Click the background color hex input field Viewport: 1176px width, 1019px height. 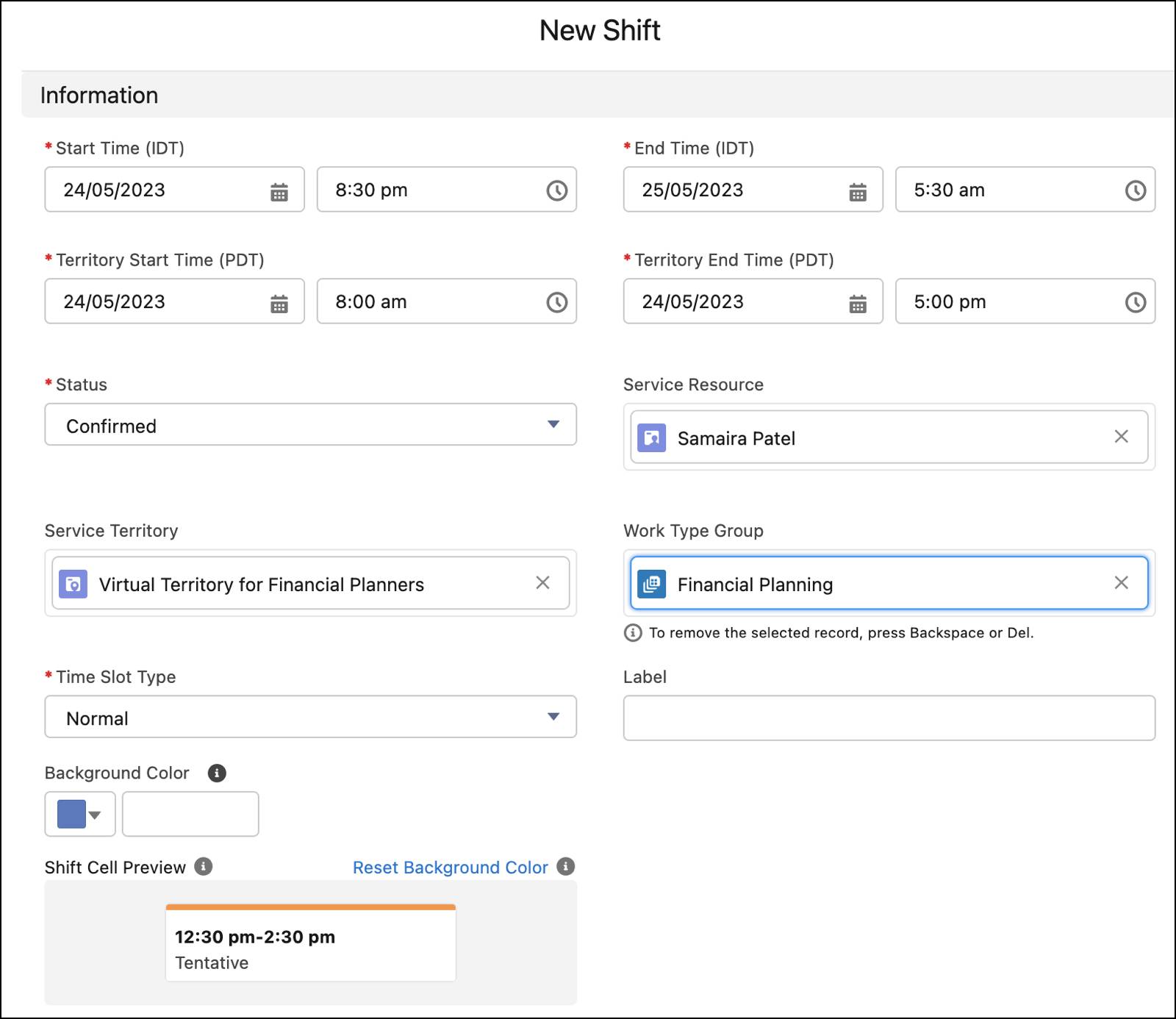tap(190, 814)
